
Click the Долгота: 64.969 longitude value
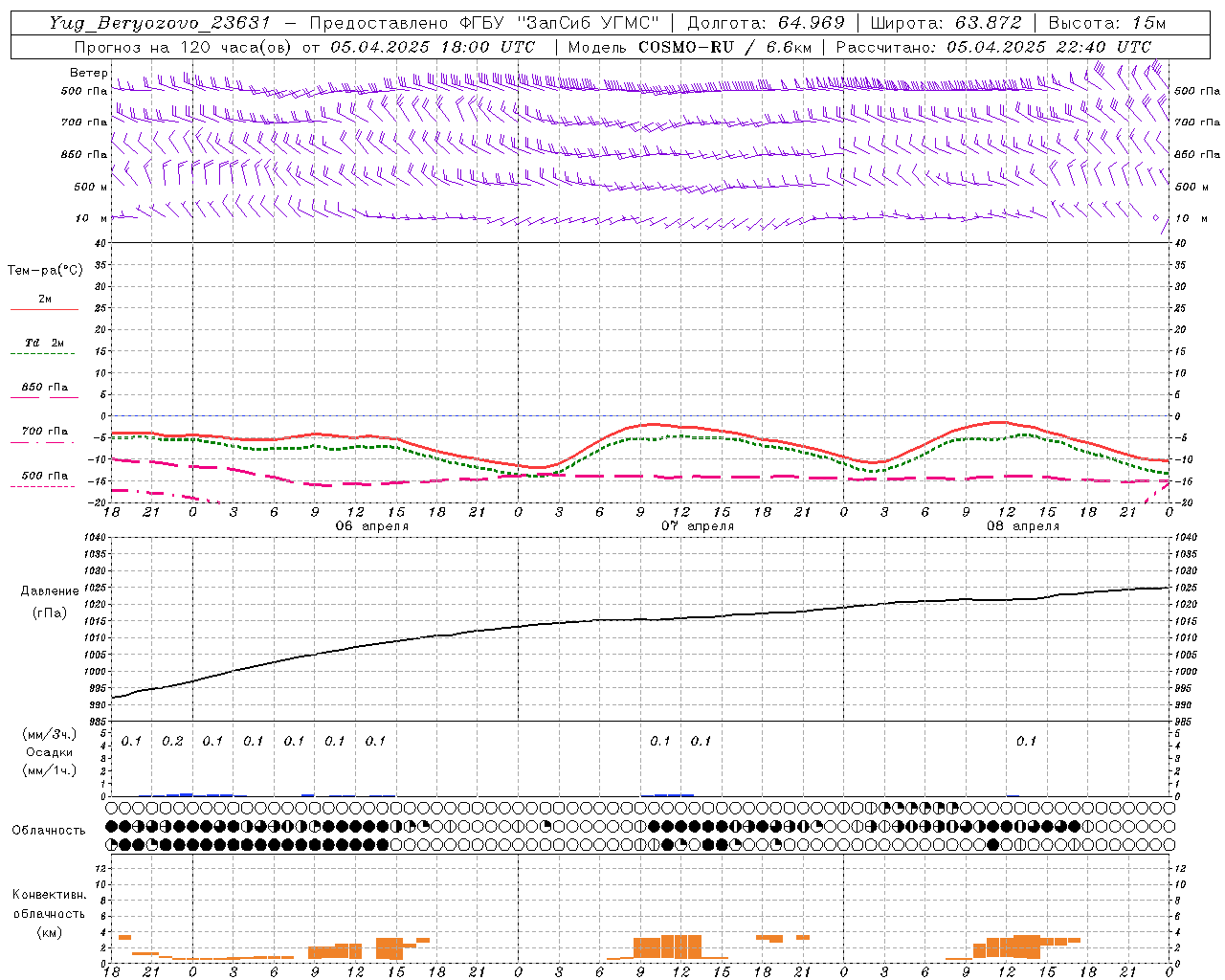[766, 23]
